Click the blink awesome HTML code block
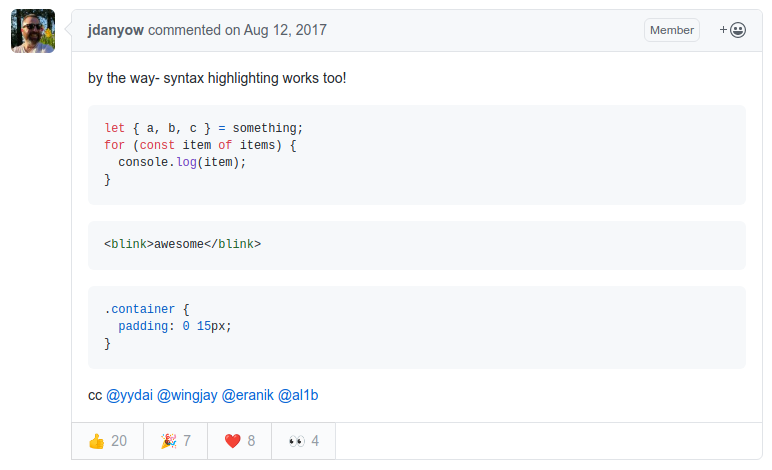Image resolution: width=772 pixels, height=470 pixels. coord(416,244)
